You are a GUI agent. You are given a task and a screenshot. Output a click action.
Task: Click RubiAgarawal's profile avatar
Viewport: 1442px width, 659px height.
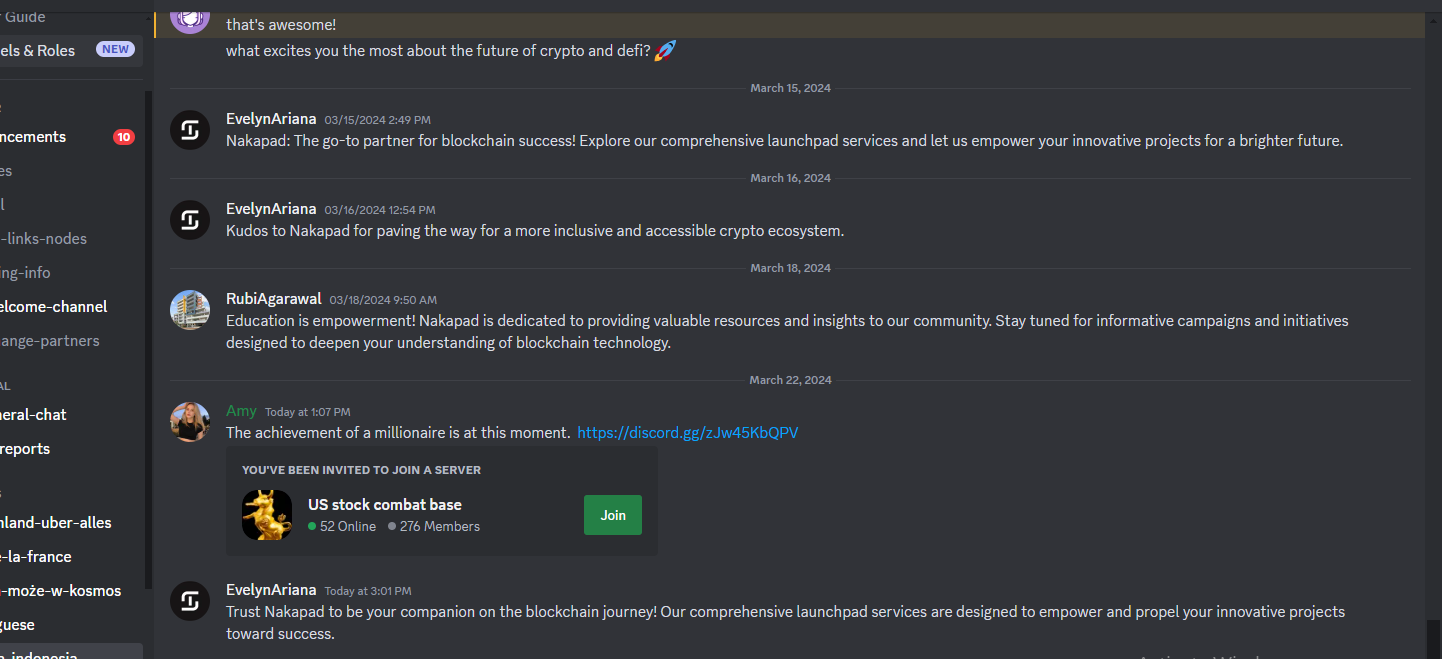190,310
